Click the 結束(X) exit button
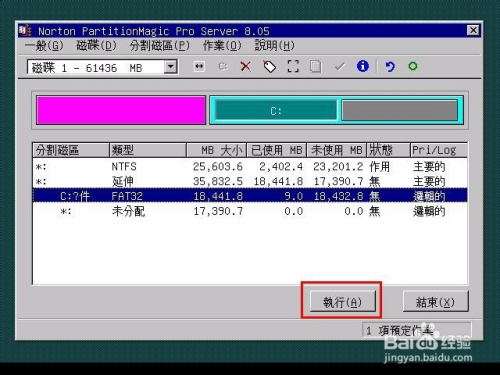This screenshot has height=375, width=500. (435, 301)
